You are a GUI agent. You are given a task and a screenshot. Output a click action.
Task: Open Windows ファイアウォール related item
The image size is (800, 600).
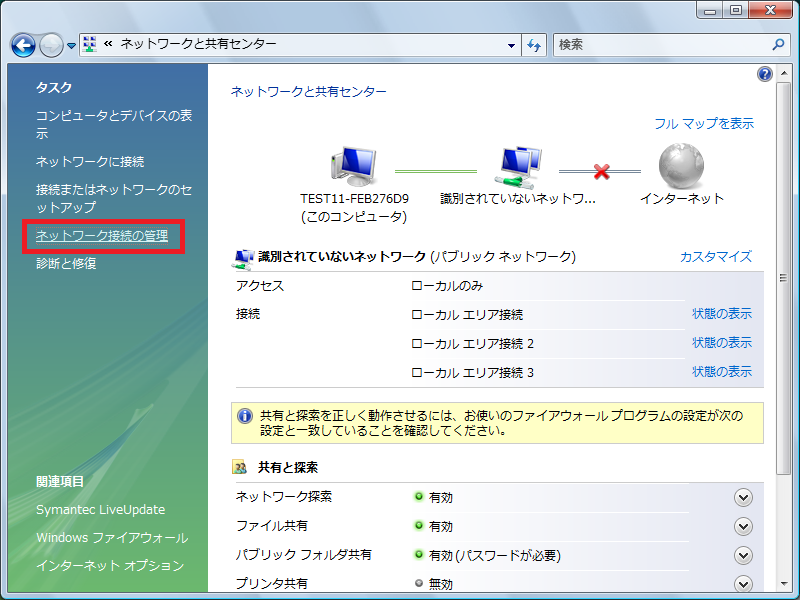click(x=111, y=538)
